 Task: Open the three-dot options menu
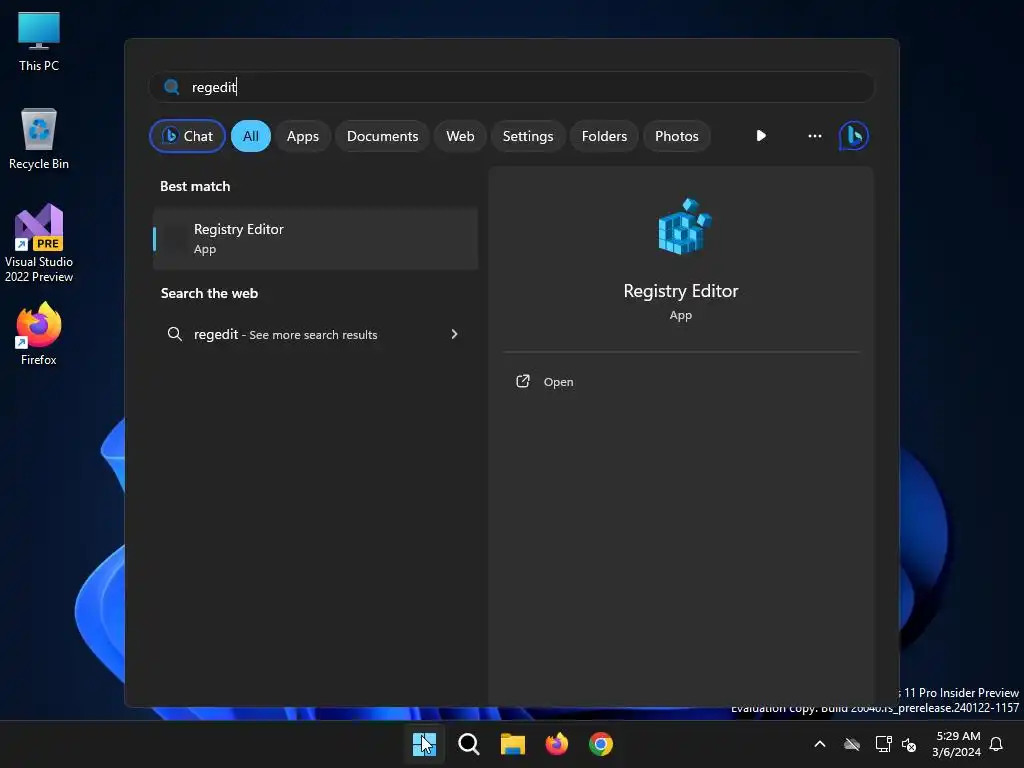tap(814, 136)
